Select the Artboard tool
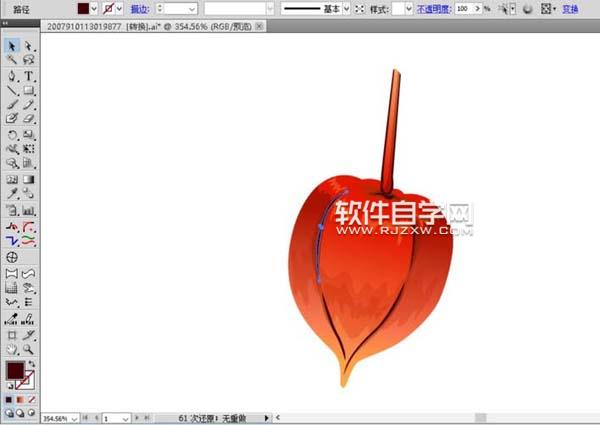600x425 pixels. tap(12, 335)
